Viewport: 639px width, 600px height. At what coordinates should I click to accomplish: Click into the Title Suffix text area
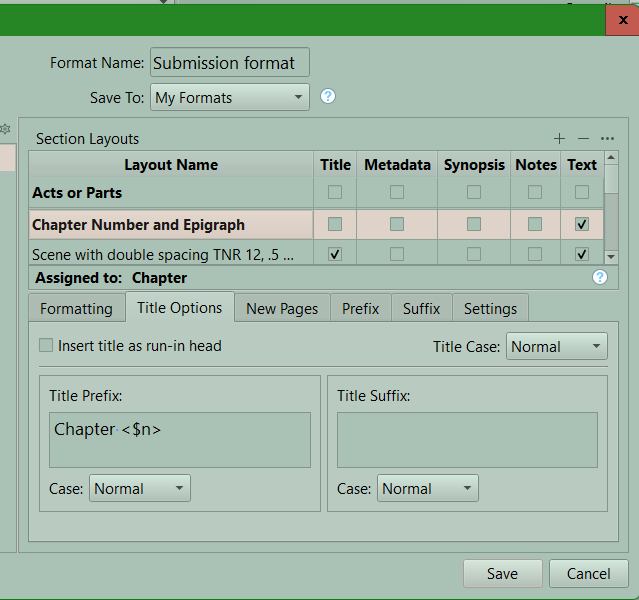tap(467, 440)
